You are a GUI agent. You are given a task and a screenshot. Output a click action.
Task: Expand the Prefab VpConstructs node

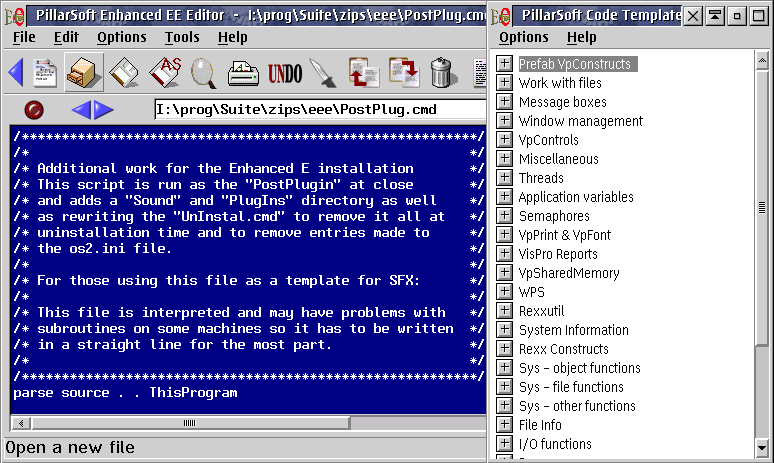[504, 63]
